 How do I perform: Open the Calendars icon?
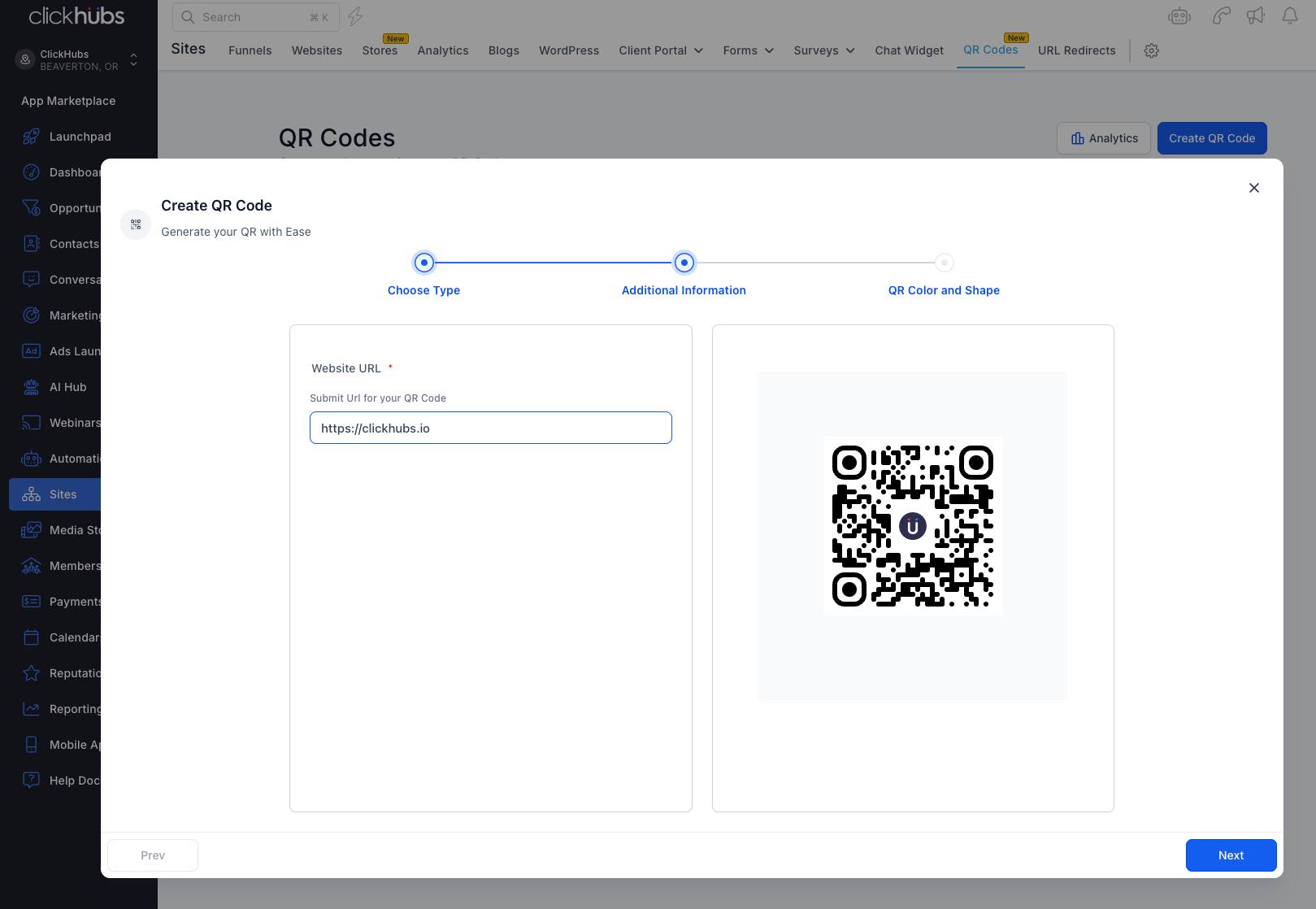(x=31, y=637)
